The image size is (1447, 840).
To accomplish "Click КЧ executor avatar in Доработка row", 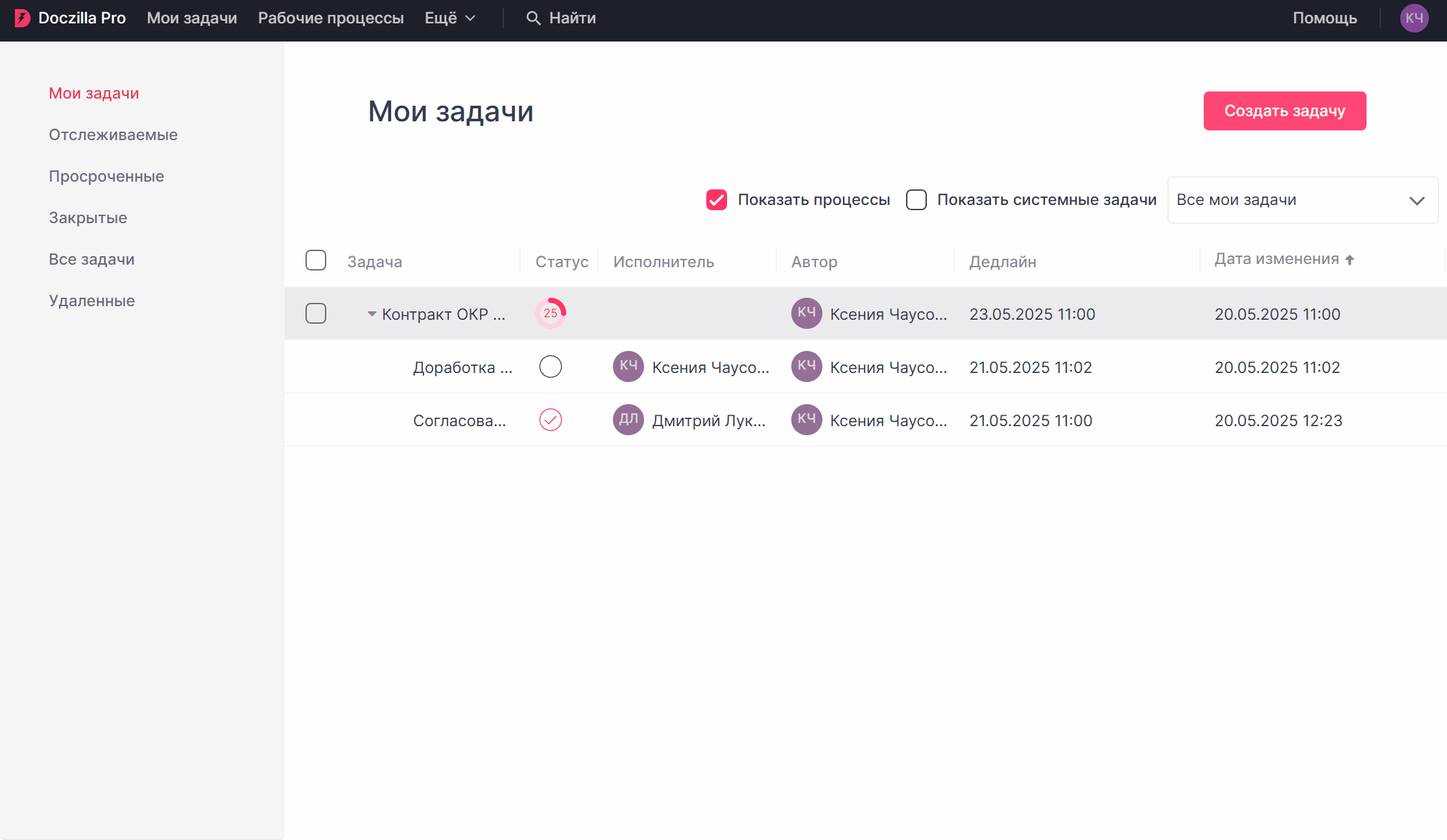I will click(x=628, y=366).
